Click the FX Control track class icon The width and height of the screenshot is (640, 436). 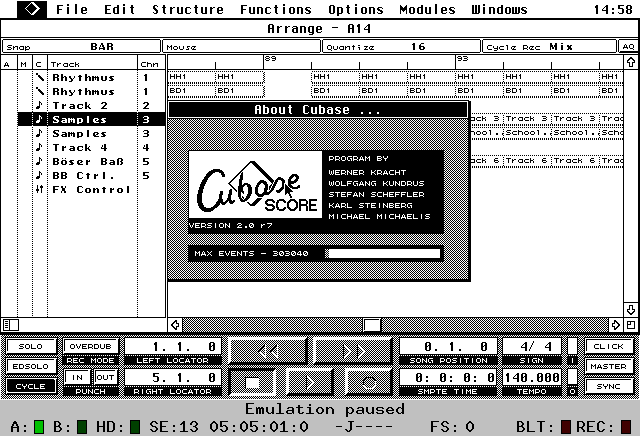[x=38, y=189]
